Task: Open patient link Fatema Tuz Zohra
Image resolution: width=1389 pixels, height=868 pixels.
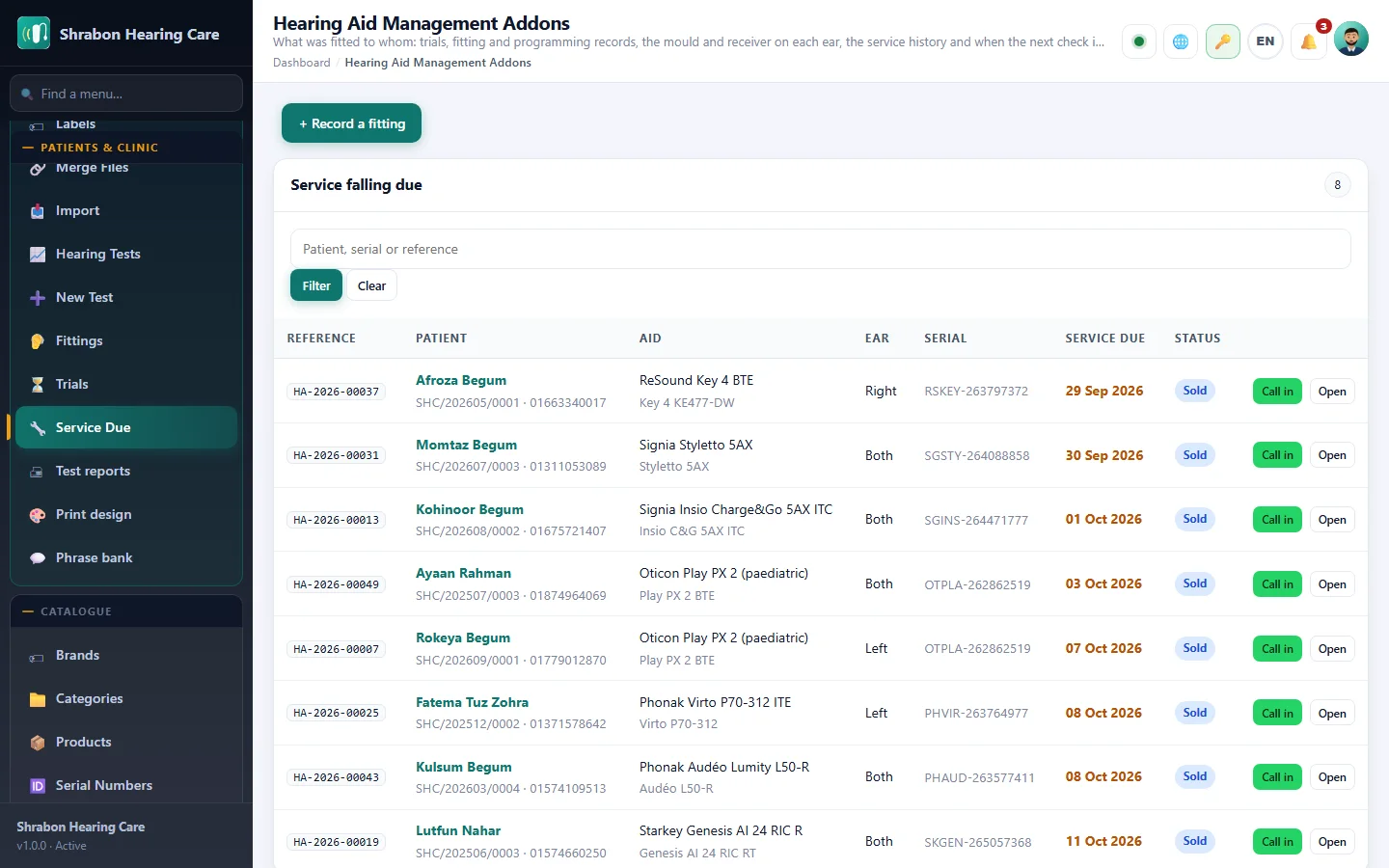Action: 472,702
